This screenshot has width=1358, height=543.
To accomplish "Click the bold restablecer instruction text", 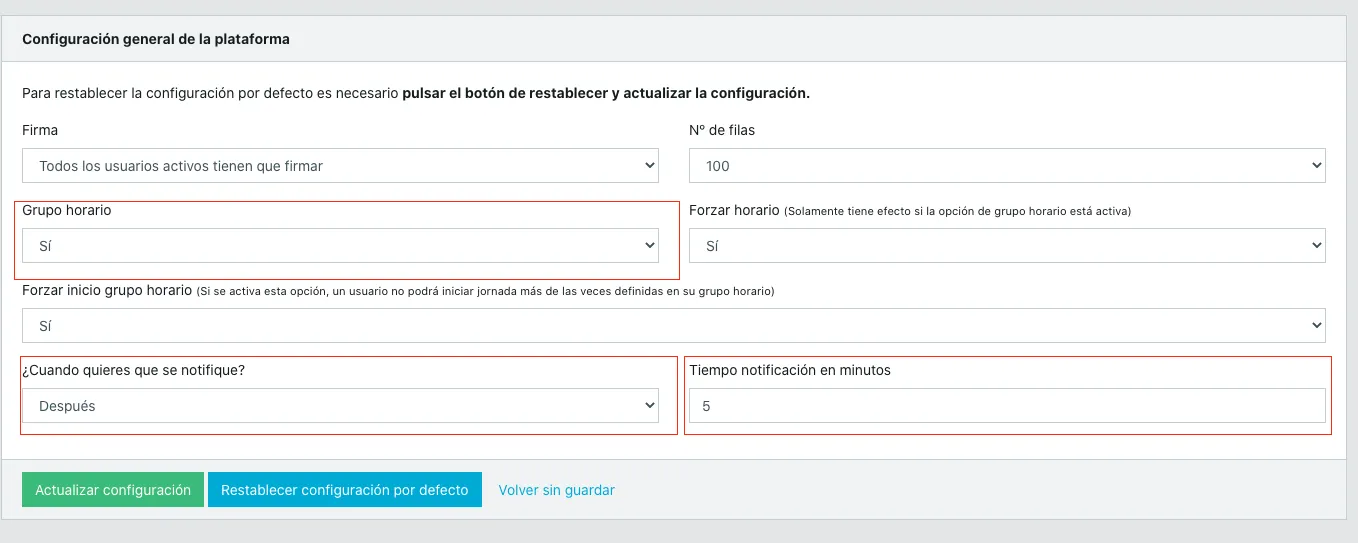I will click(605, 93).
